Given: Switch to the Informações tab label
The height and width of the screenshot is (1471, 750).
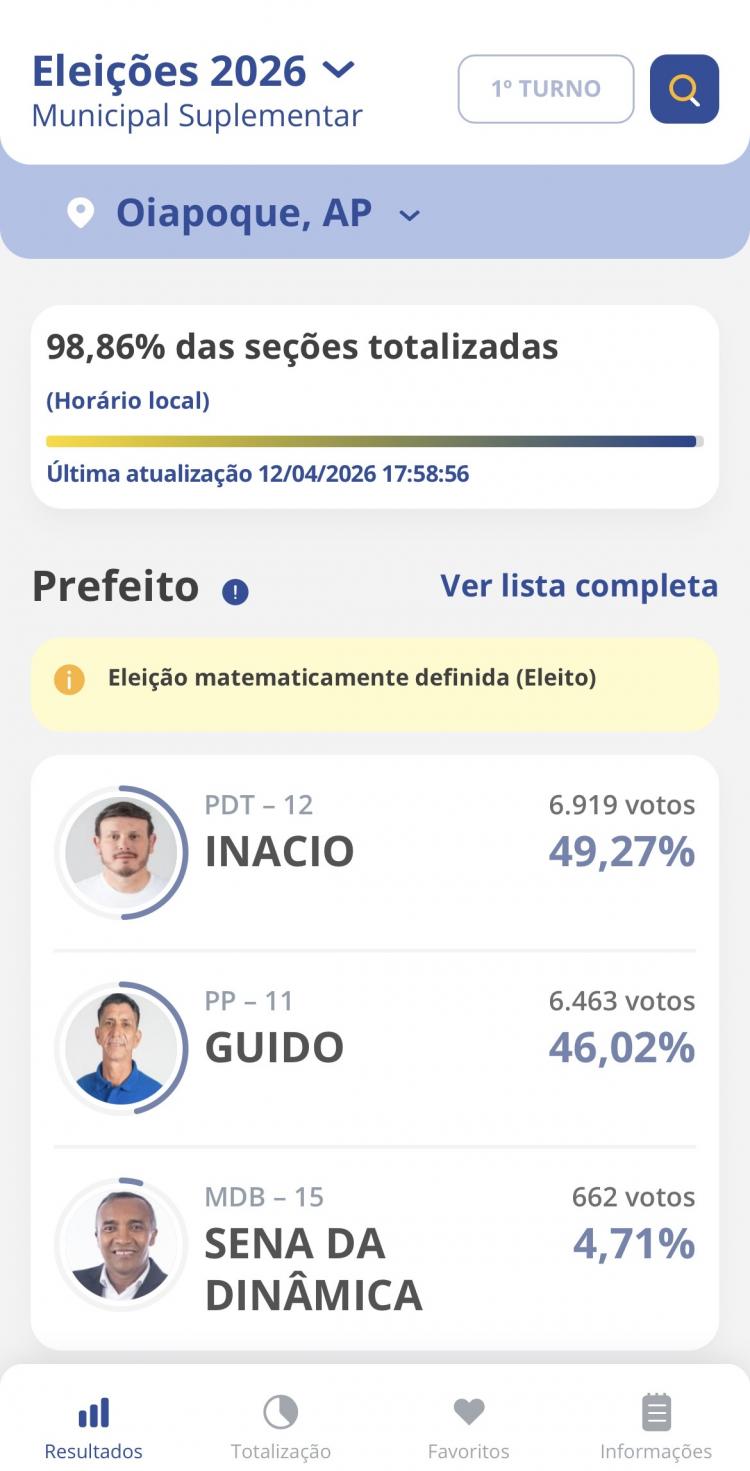Looking at the screenshot, I should tap(656, 1451).
